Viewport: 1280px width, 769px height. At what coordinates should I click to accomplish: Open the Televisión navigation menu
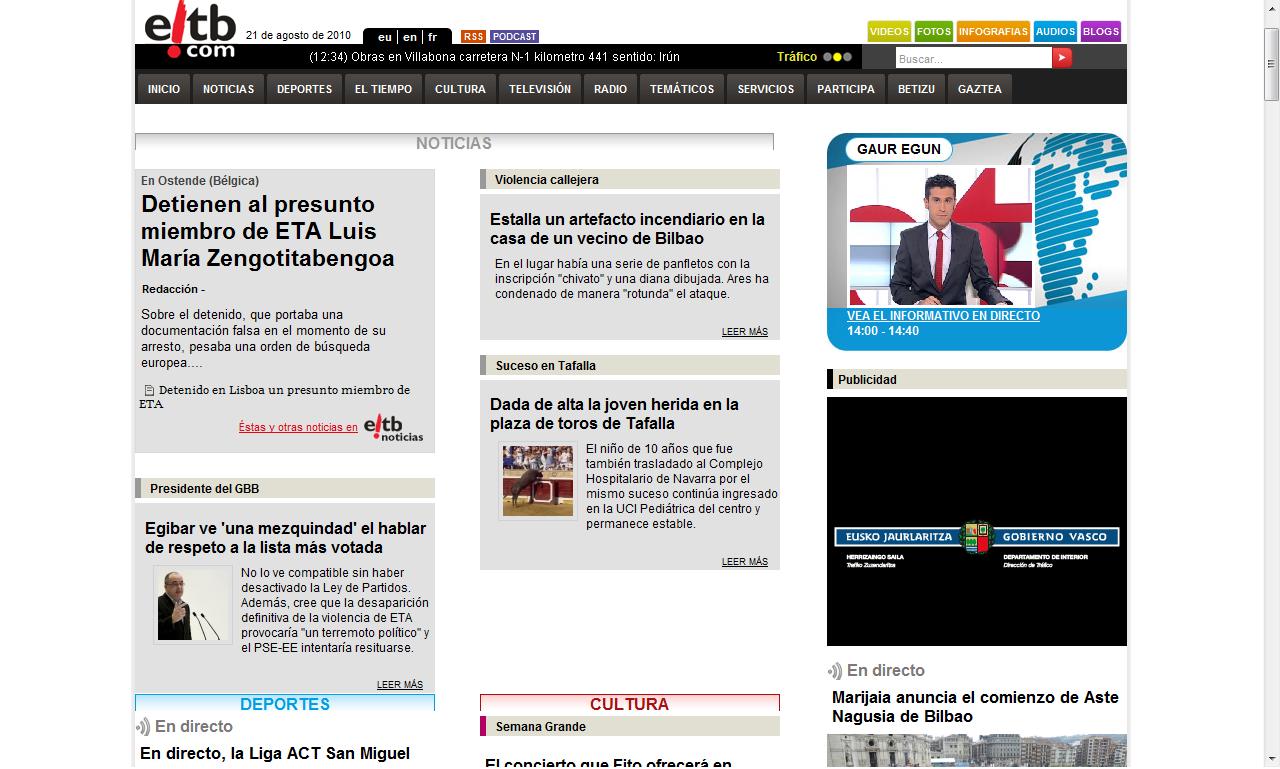click(539, 89)
